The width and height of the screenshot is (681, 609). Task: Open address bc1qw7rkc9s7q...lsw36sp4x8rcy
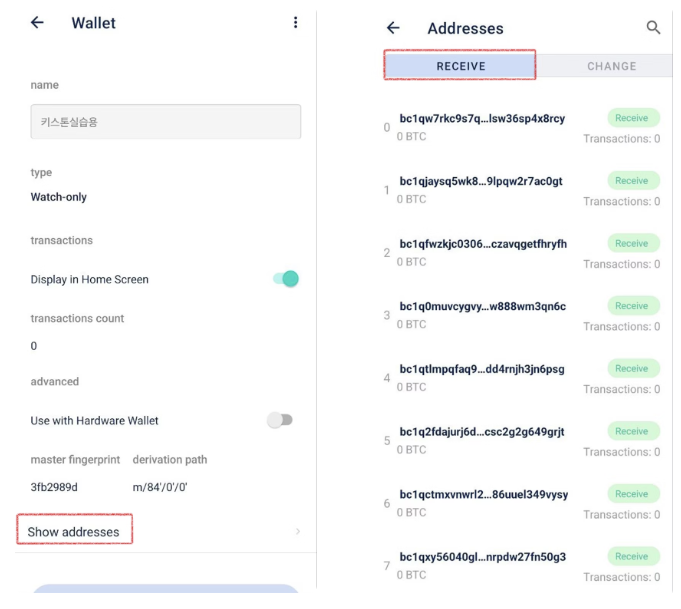coord(482,118)
